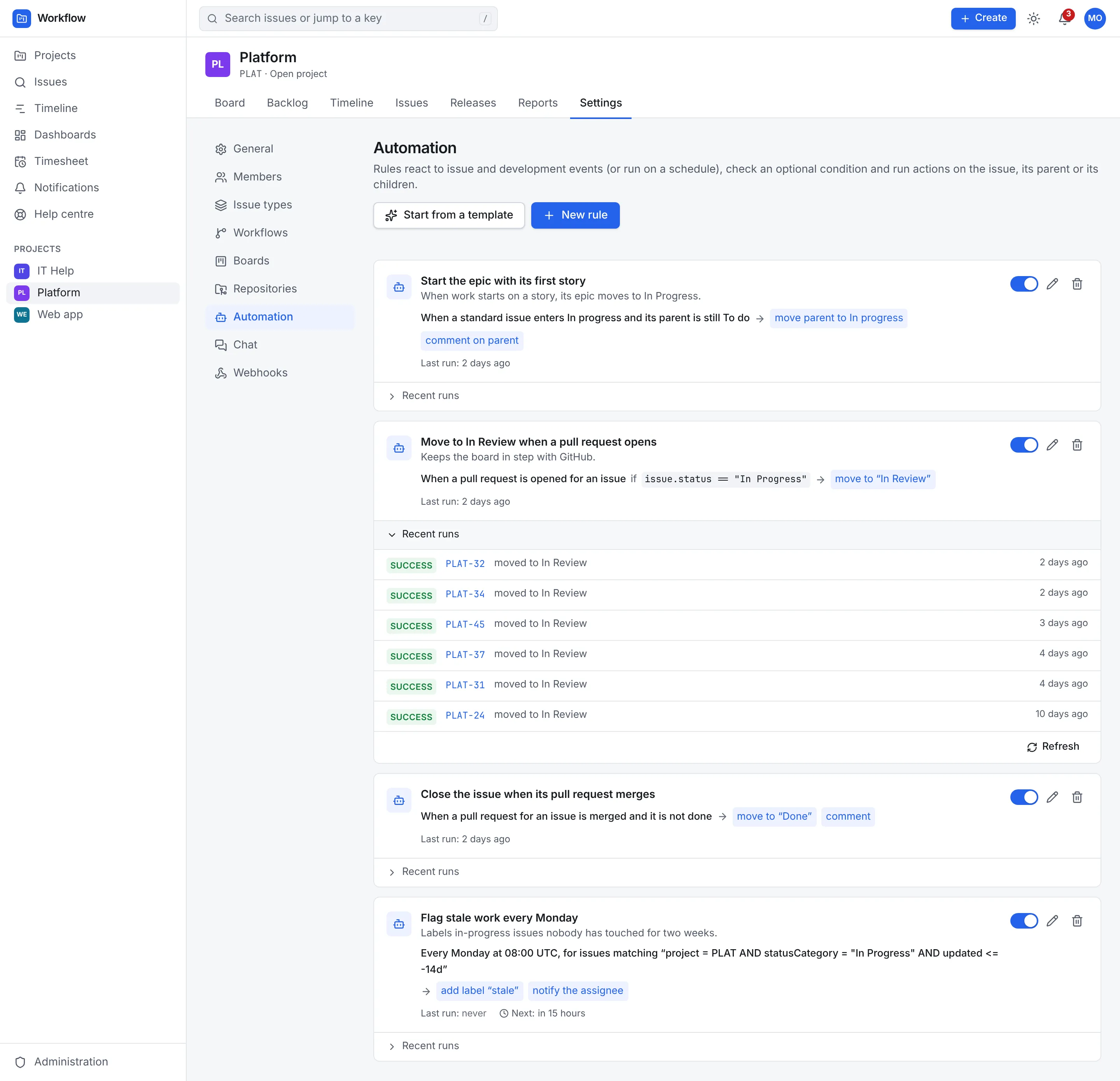
Task: Disable the 'Move to In Review' rule toggle
Action: tap(1024, 445)
